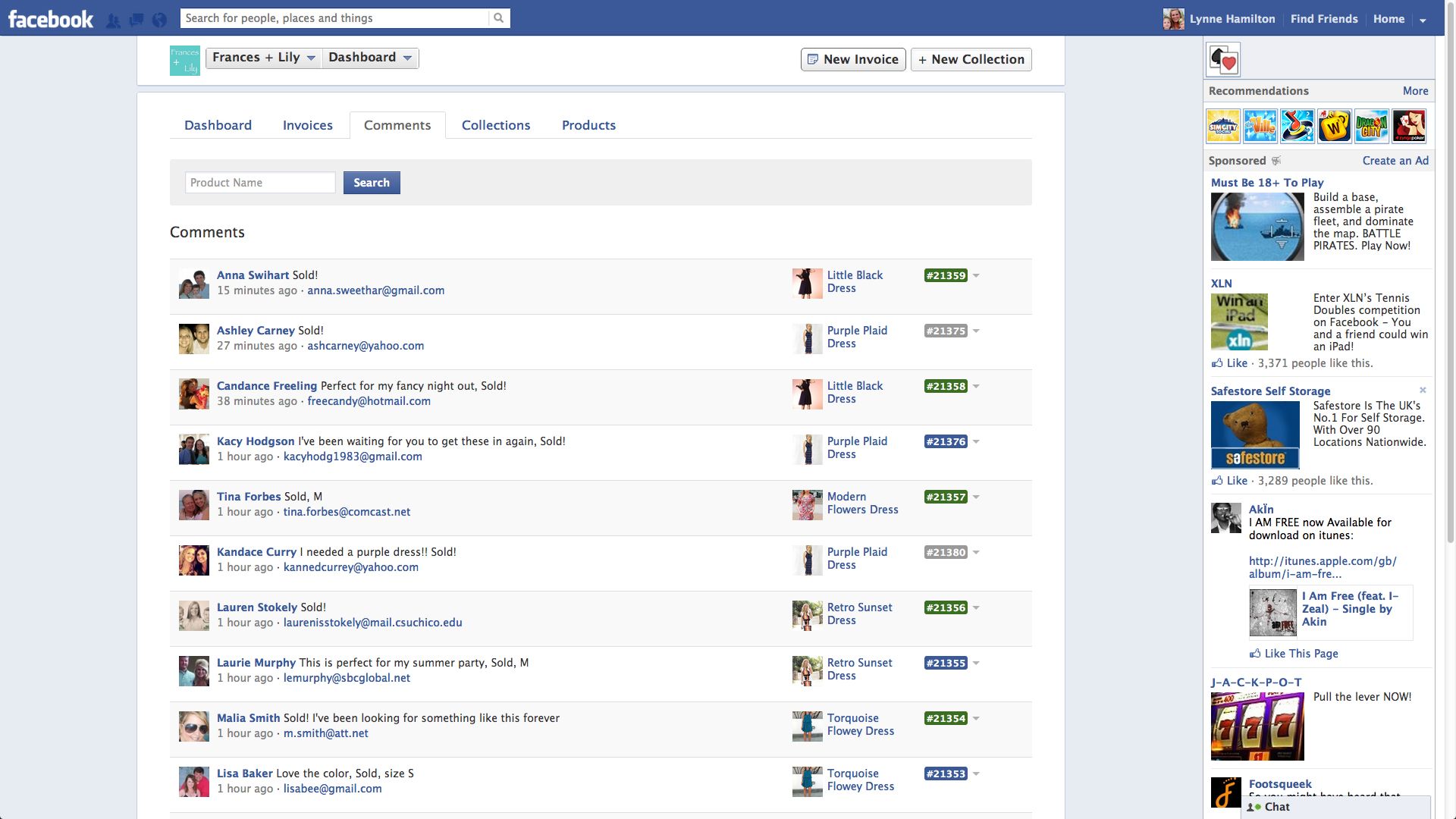Switch to the Invoices tab
Viewport: 1456px width, 819px height.
(307, 125)
